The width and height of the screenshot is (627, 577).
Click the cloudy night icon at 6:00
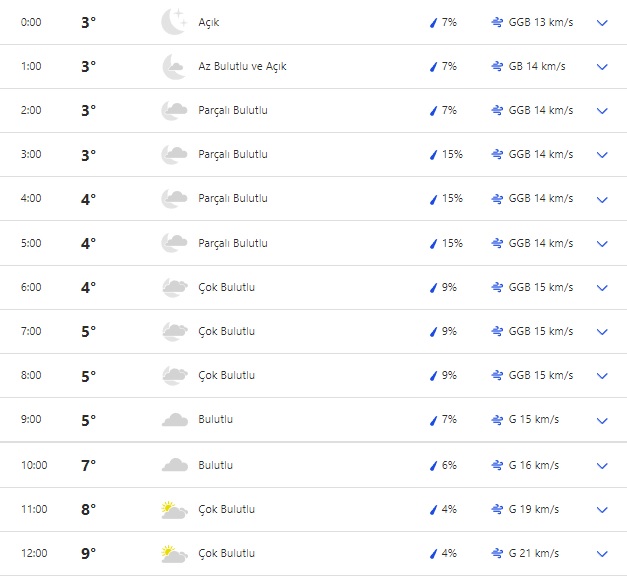pyautogui.click(x=174, y=287)
